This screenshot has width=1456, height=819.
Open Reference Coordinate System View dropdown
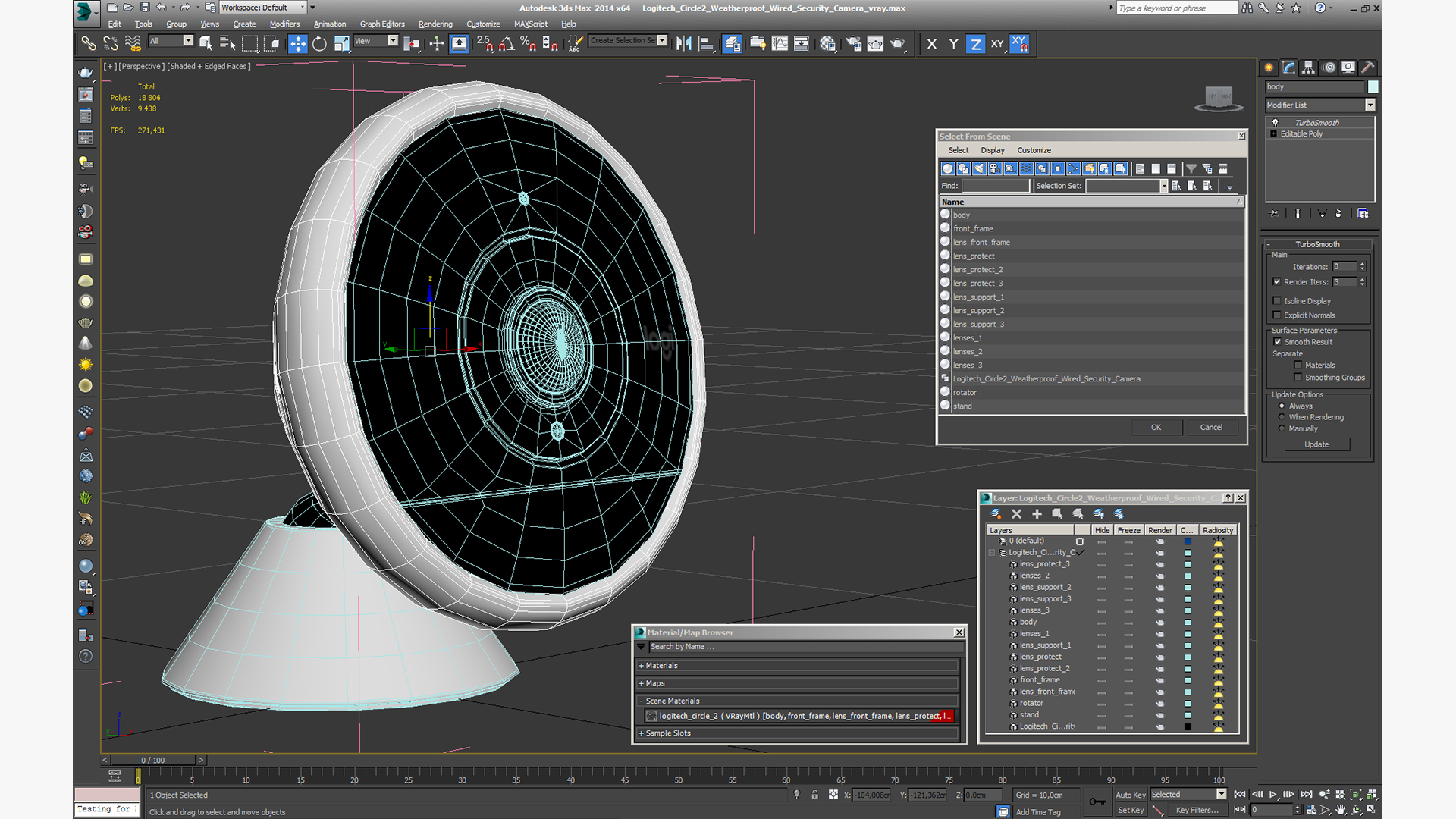[x=393, y=41]
